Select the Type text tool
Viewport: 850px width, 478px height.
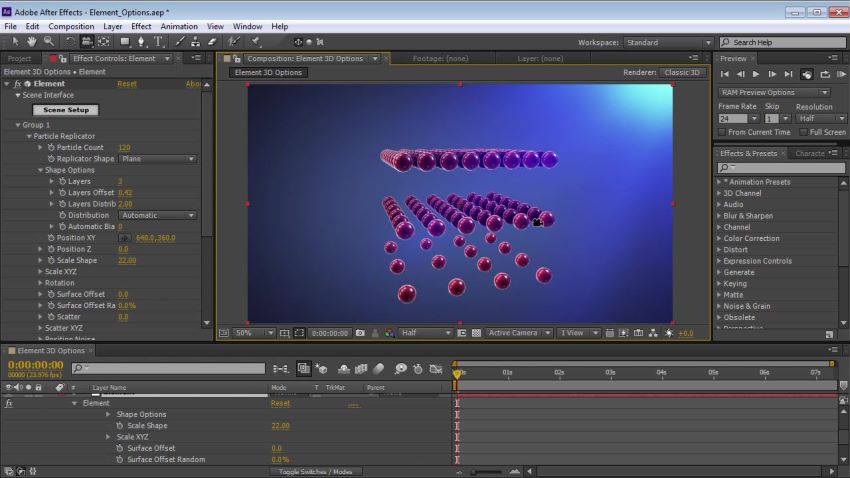[158, 42]
